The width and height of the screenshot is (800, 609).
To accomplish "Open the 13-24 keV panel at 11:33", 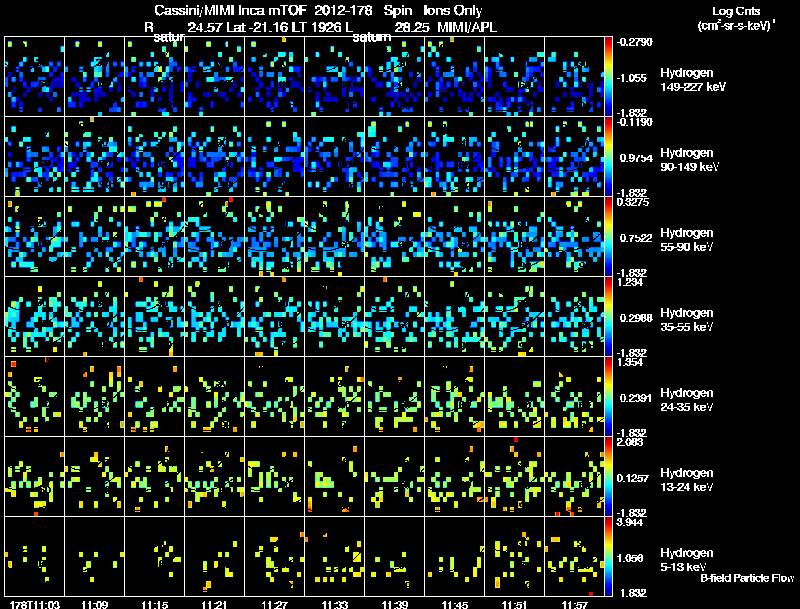I will point(335,477).
